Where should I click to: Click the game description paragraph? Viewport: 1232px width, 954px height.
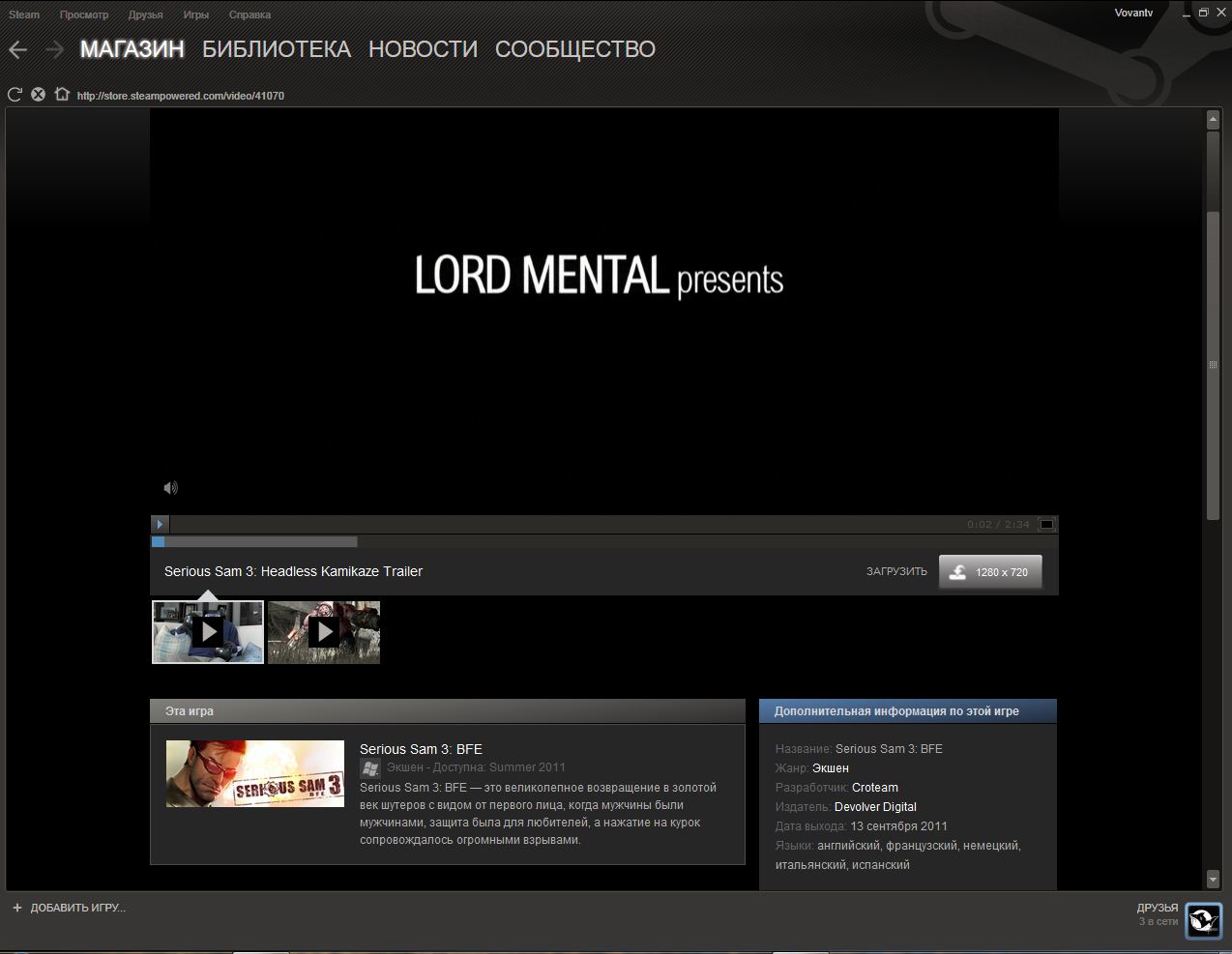(x=538, y=814)
